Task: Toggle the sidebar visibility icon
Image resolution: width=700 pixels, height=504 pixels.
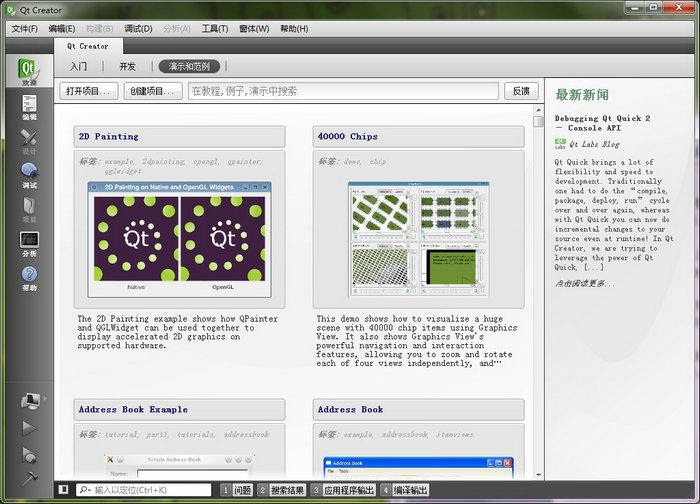Action: [x=64, y=490]
